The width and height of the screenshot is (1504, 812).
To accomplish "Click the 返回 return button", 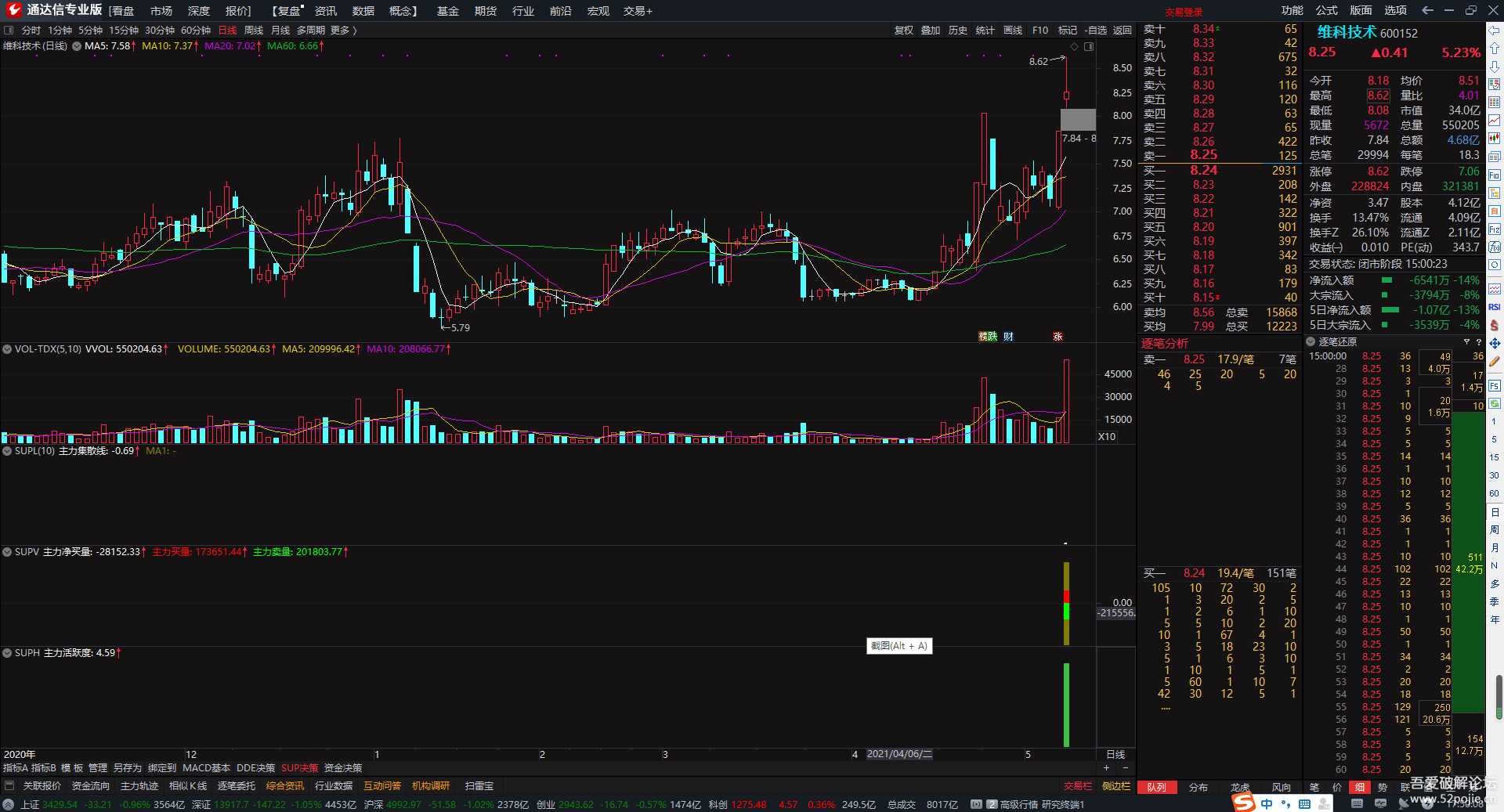I will click(x=1123, y=31).
